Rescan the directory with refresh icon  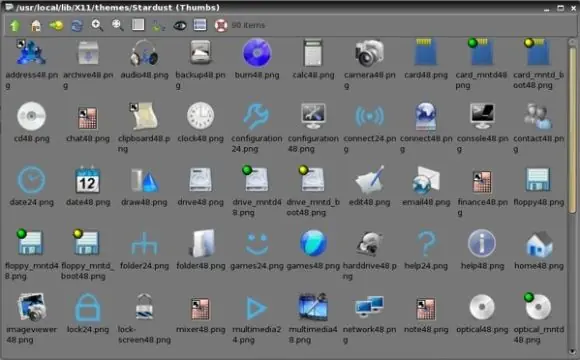[x=77, y=26]
